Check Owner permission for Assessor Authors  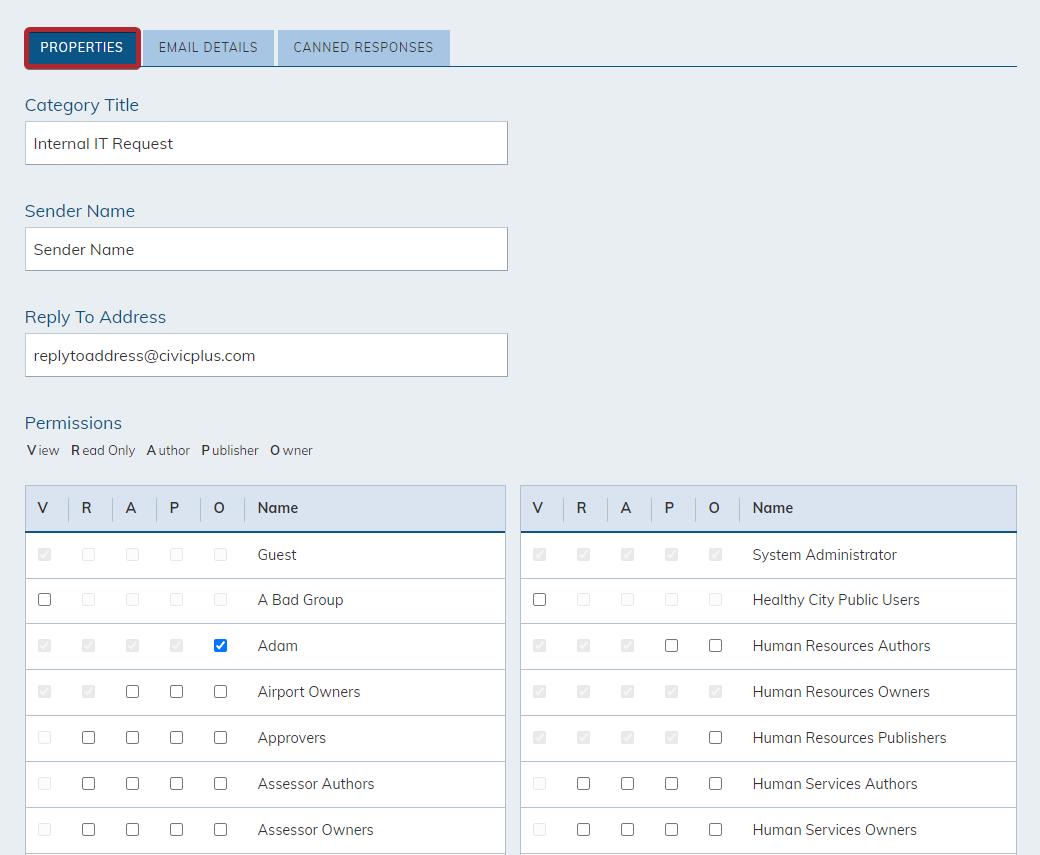[220, 783]
